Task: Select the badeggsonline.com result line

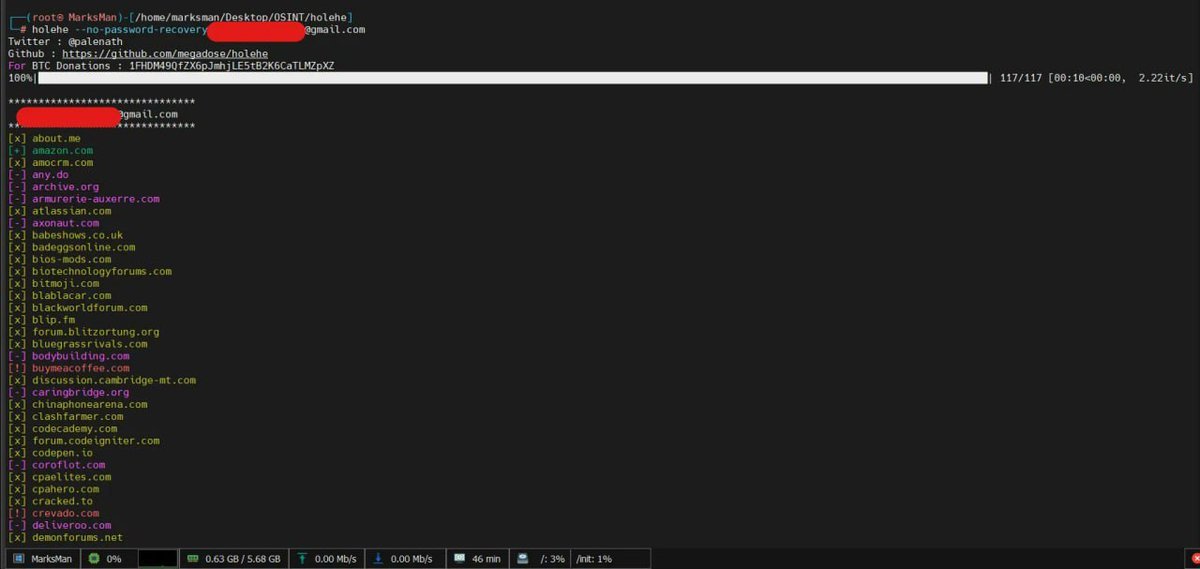Action: point(72,247)
